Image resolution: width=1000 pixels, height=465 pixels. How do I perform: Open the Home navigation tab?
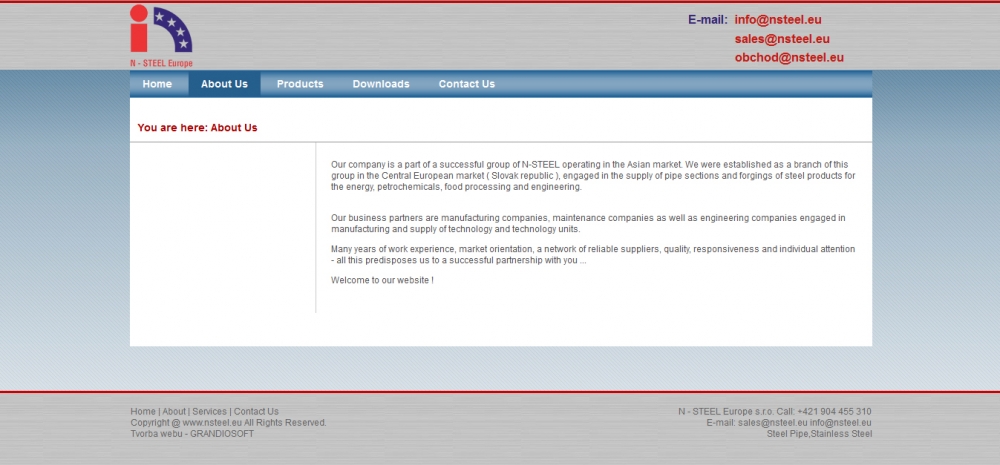pos(157,84)
